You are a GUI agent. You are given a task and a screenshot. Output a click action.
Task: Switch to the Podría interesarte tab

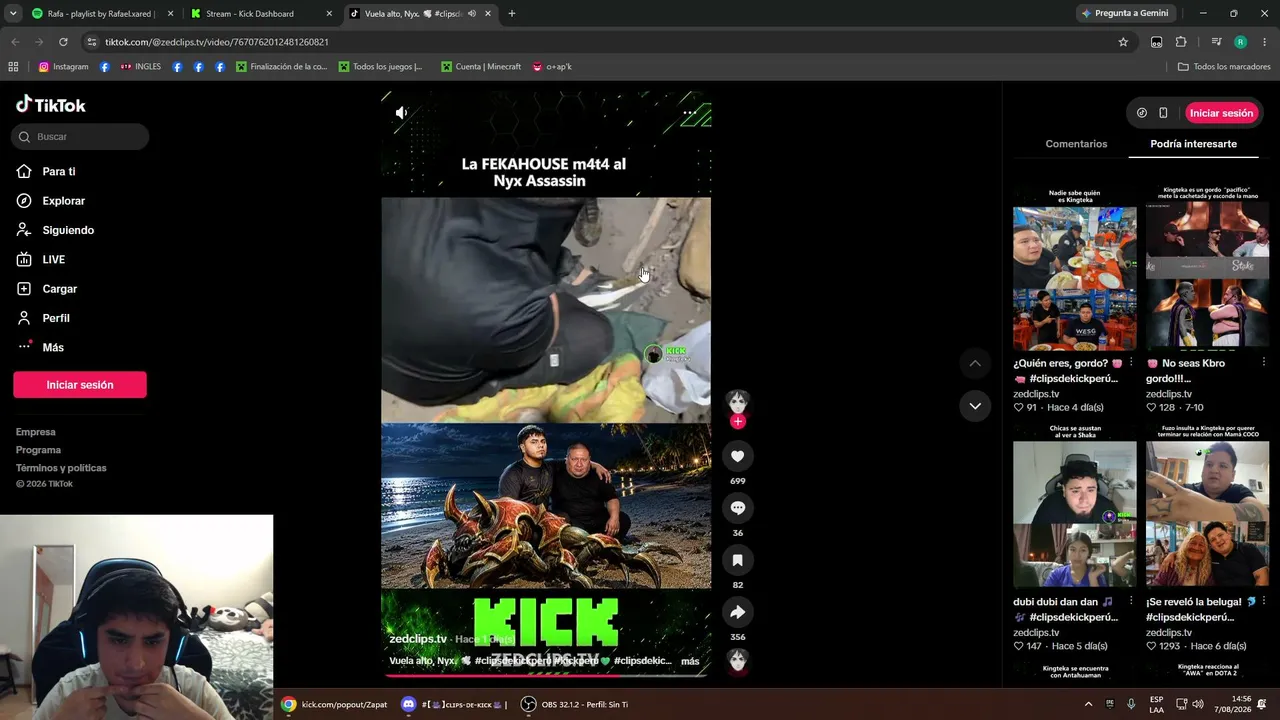pos(1193,144)
